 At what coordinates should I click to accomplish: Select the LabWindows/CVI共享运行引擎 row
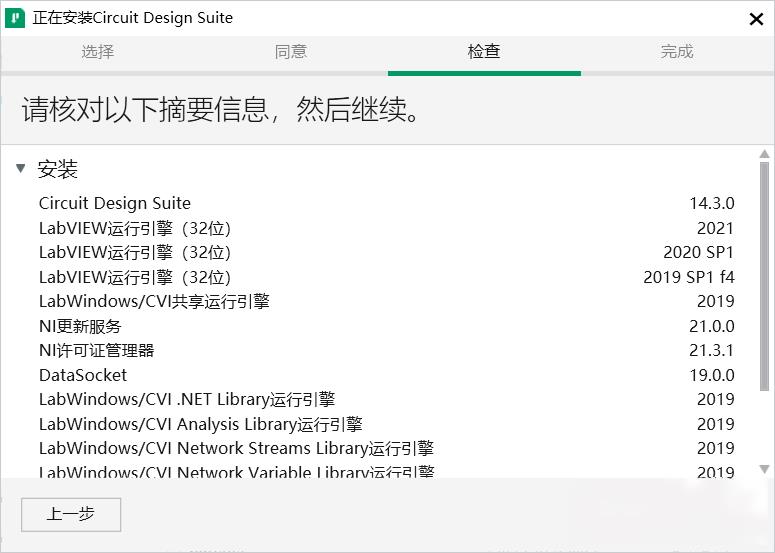click(x=387, y=301)
